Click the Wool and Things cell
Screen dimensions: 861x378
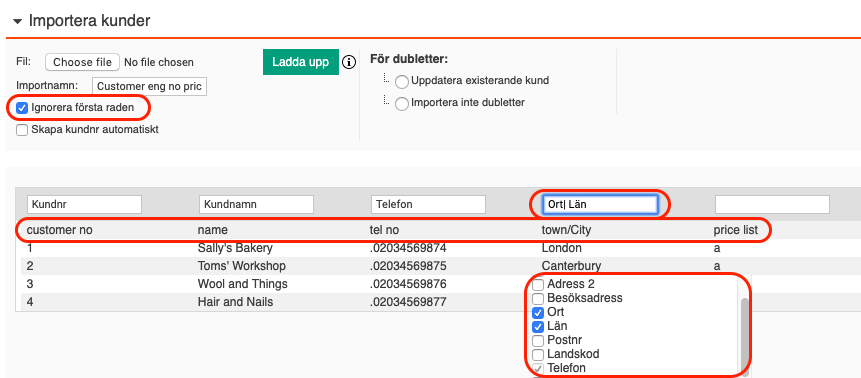point(243,284)
